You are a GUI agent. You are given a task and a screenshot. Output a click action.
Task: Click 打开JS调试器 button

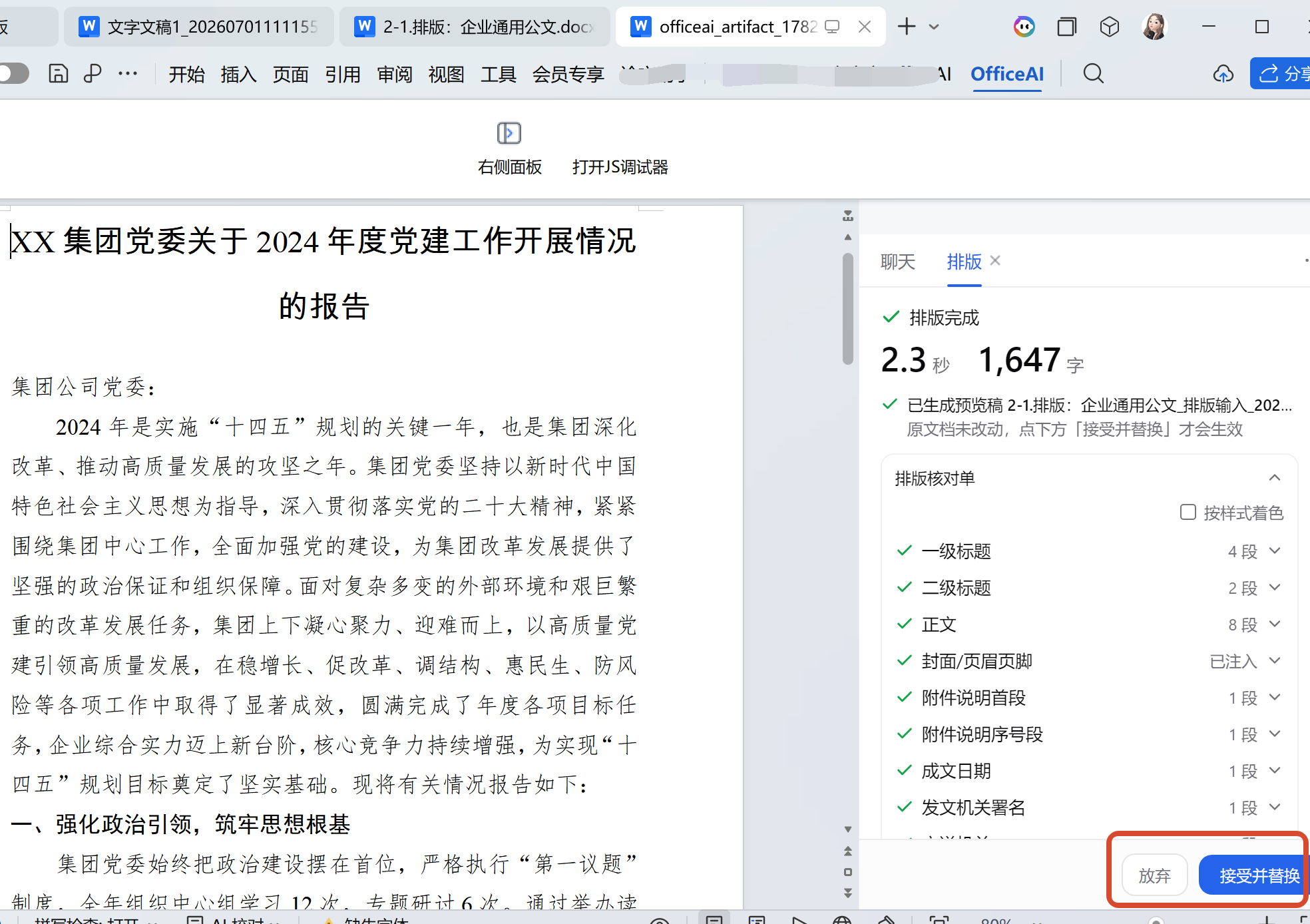[620, 167]
